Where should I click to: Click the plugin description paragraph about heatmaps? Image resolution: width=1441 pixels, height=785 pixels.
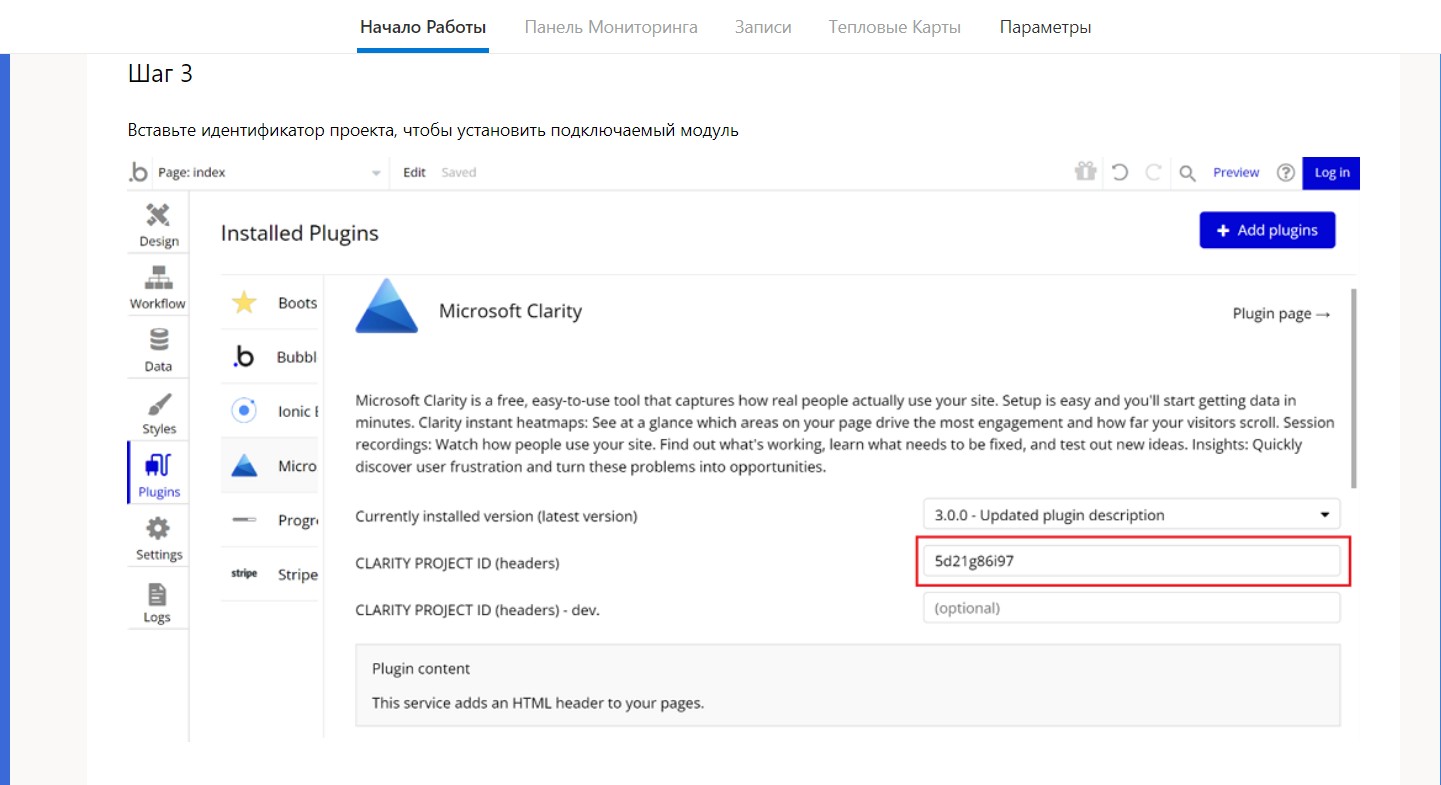(845, 433)
